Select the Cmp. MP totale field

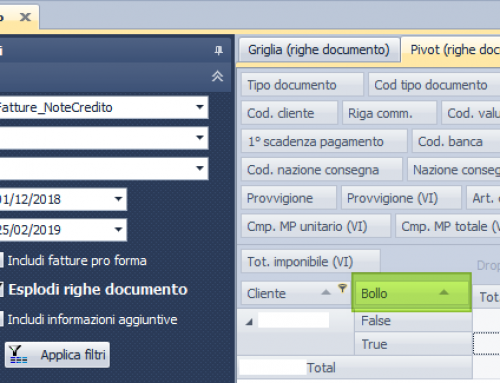point(448,227)
